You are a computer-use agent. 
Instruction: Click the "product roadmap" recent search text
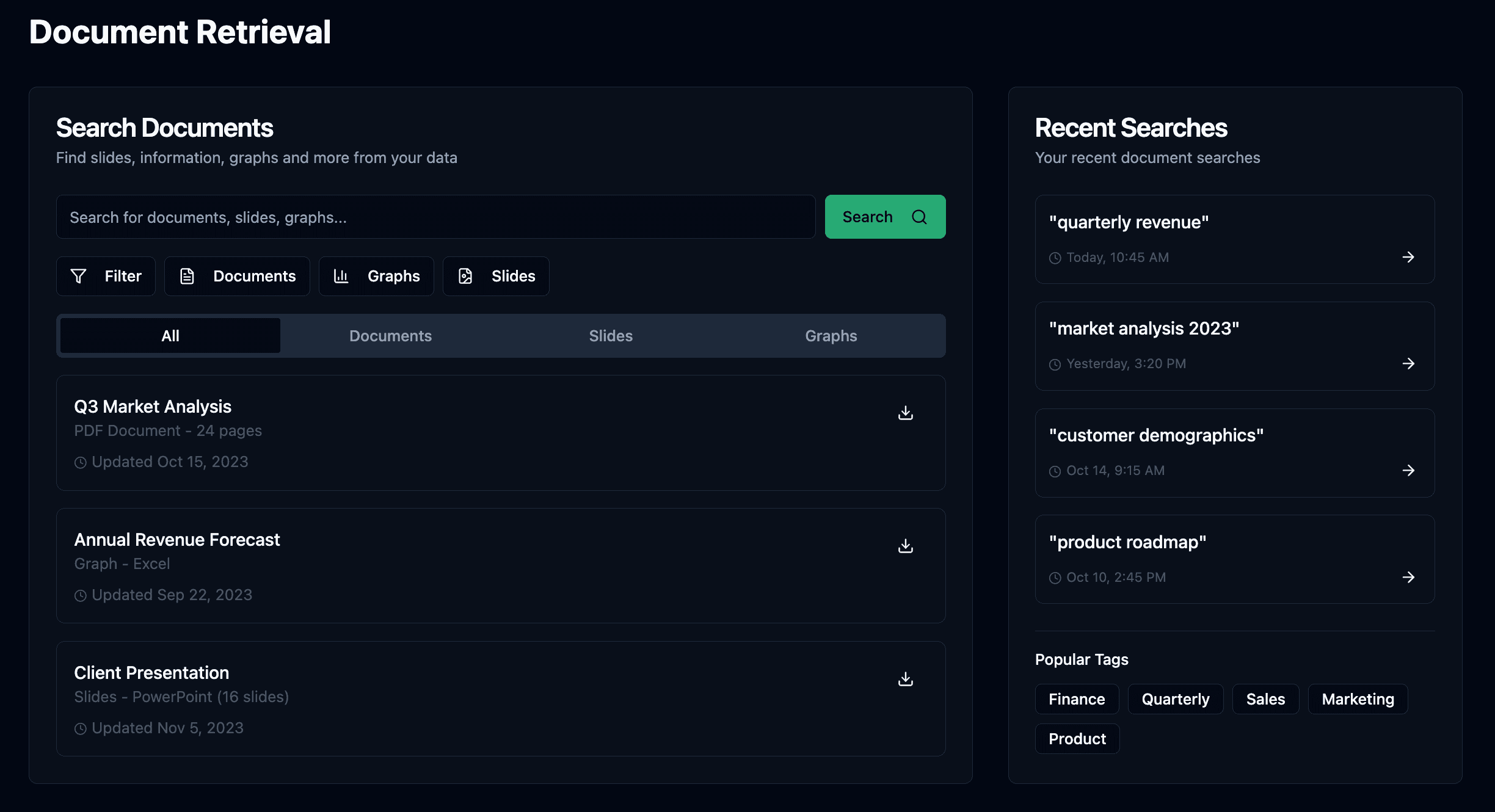pyautogui.click(x=1127, y=542)
